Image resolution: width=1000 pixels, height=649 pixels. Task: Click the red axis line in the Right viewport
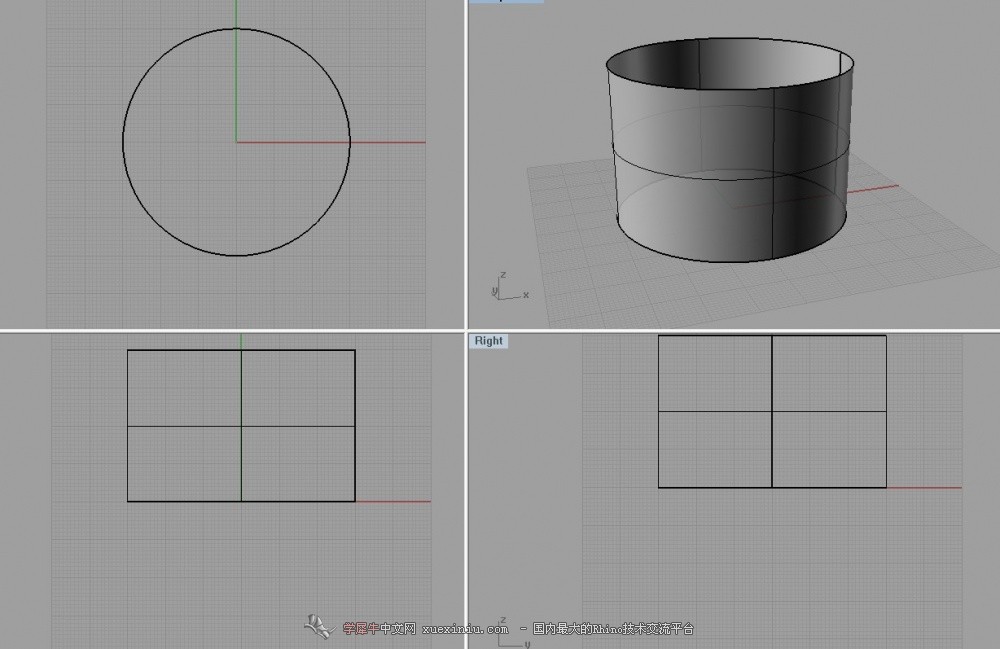coord(925,487)
